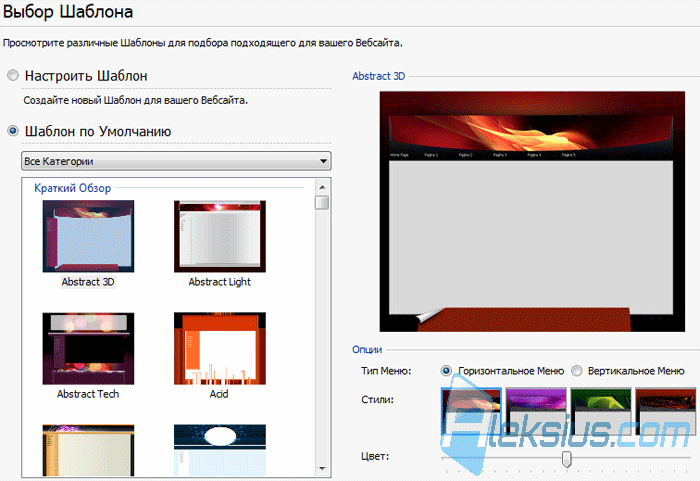Enable Вертикальное Меню option
The width and height of the screenshot is (700, 481).
click(577, 371)
